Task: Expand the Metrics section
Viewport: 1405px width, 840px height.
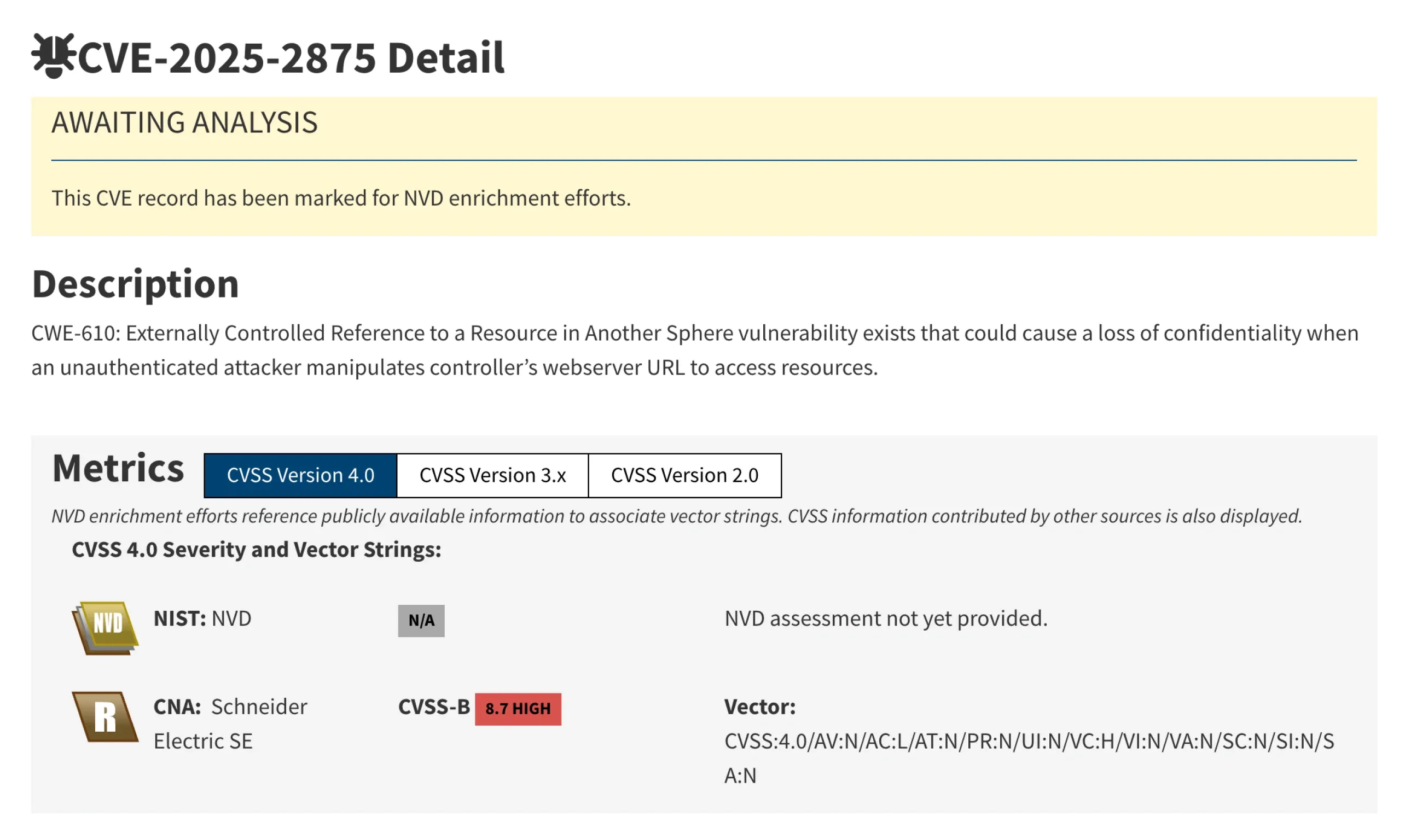Action: tap(117, 468)
